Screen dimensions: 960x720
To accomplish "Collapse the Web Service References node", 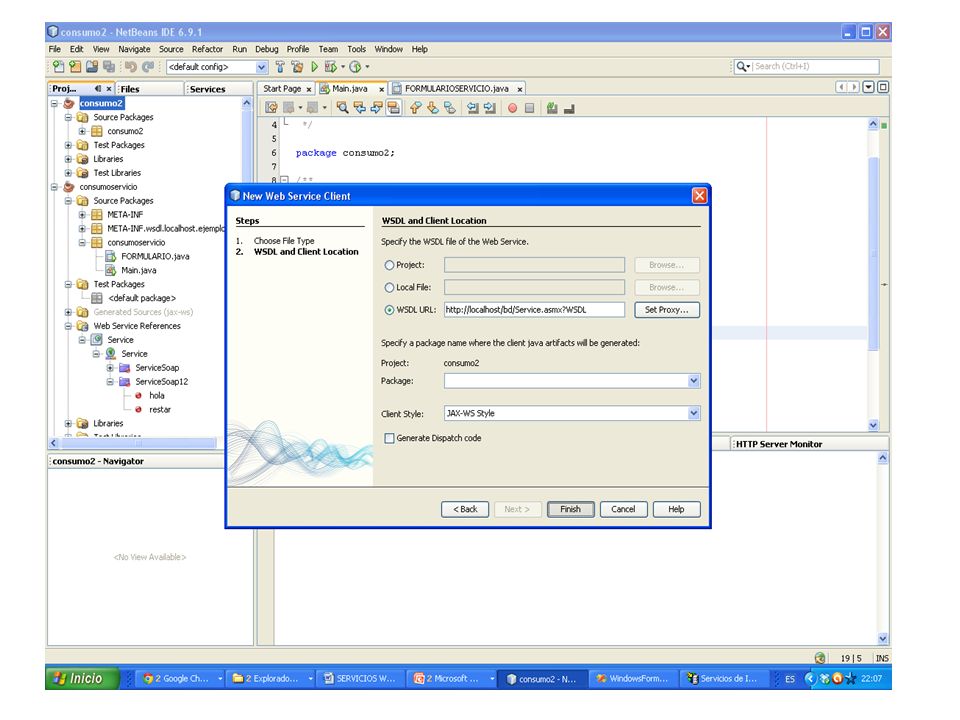I will (x=69, y=326).
